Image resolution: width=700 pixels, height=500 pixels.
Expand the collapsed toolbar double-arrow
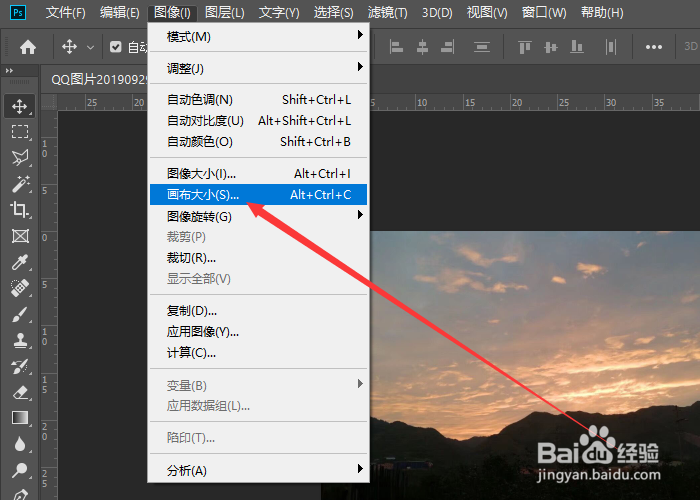[9, 71]
